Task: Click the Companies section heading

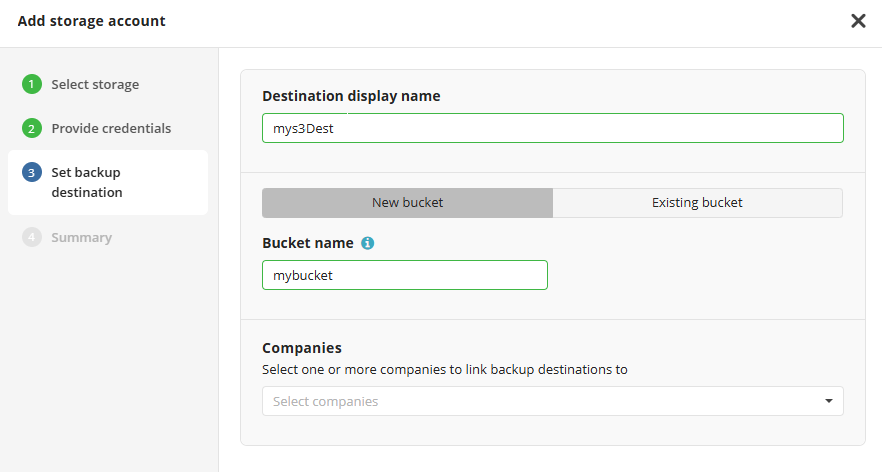Action: tap(302, 348)
